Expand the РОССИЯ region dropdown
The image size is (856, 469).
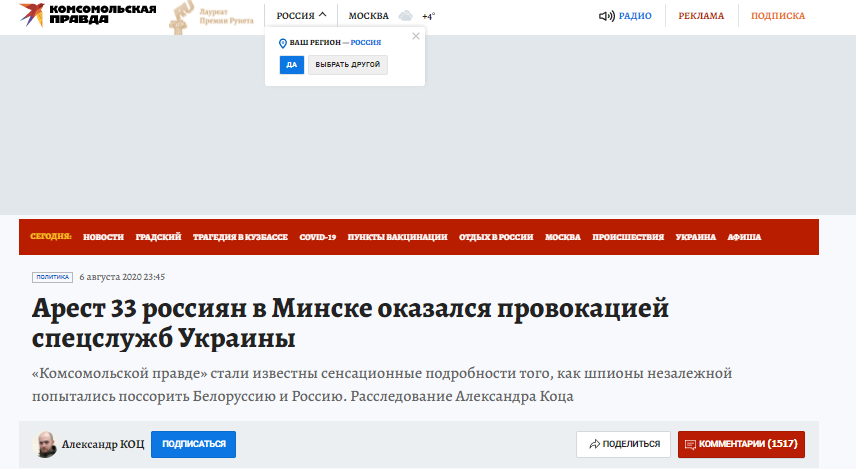(x=301, y=16)
